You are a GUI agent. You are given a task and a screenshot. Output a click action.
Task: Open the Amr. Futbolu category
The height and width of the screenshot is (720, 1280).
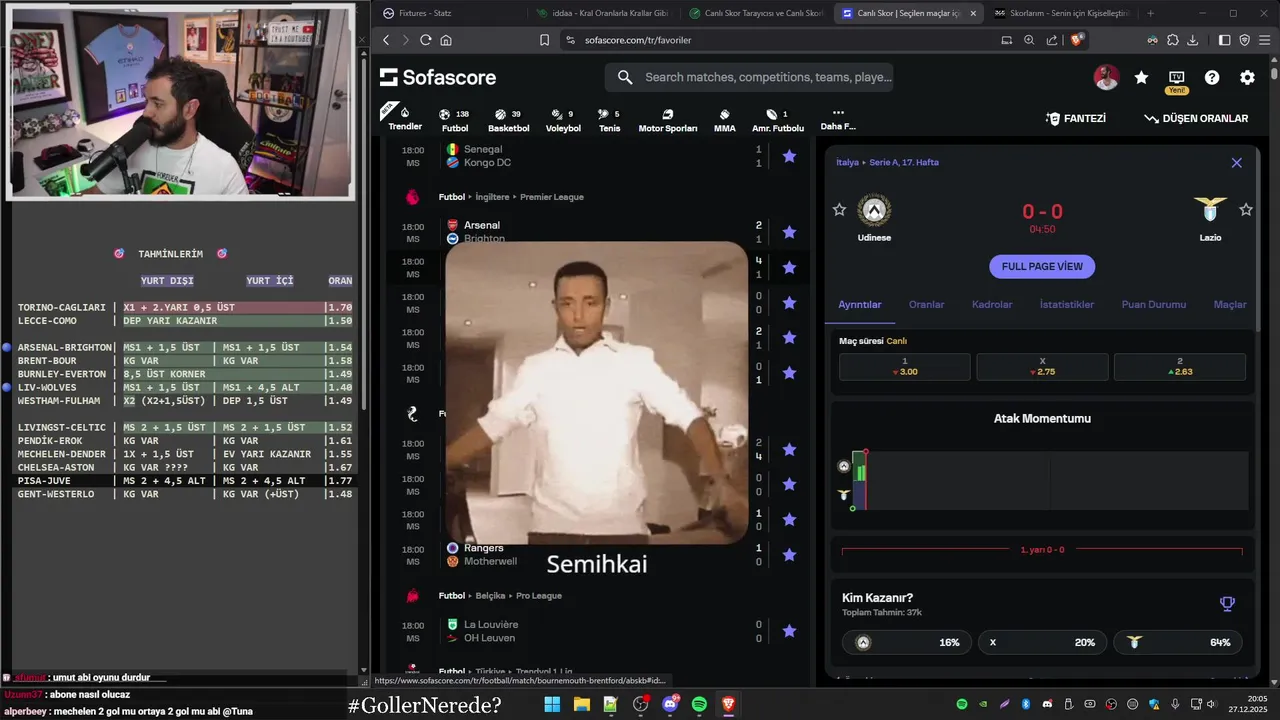777,121
